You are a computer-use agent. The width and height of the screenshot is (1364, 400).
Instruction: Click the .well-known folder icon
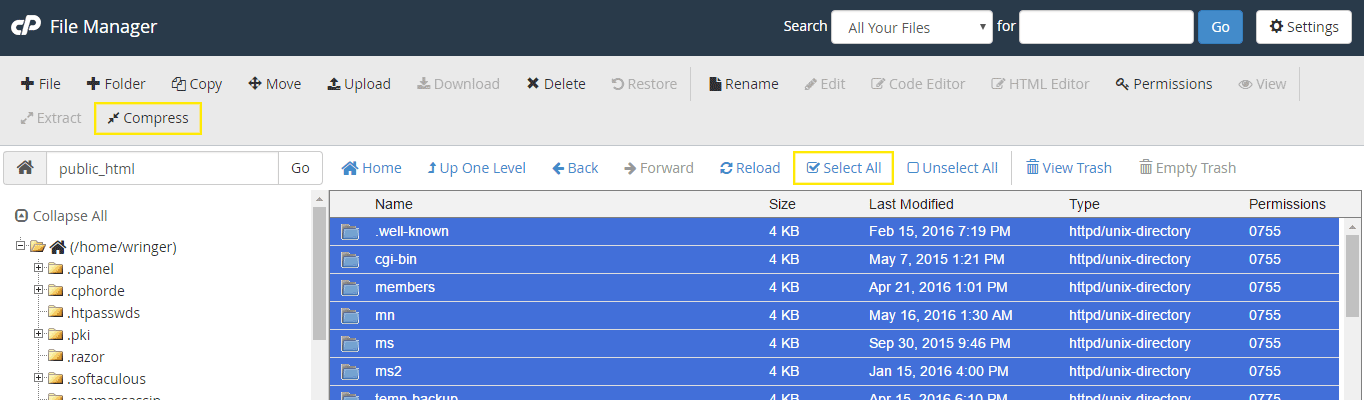350,231
